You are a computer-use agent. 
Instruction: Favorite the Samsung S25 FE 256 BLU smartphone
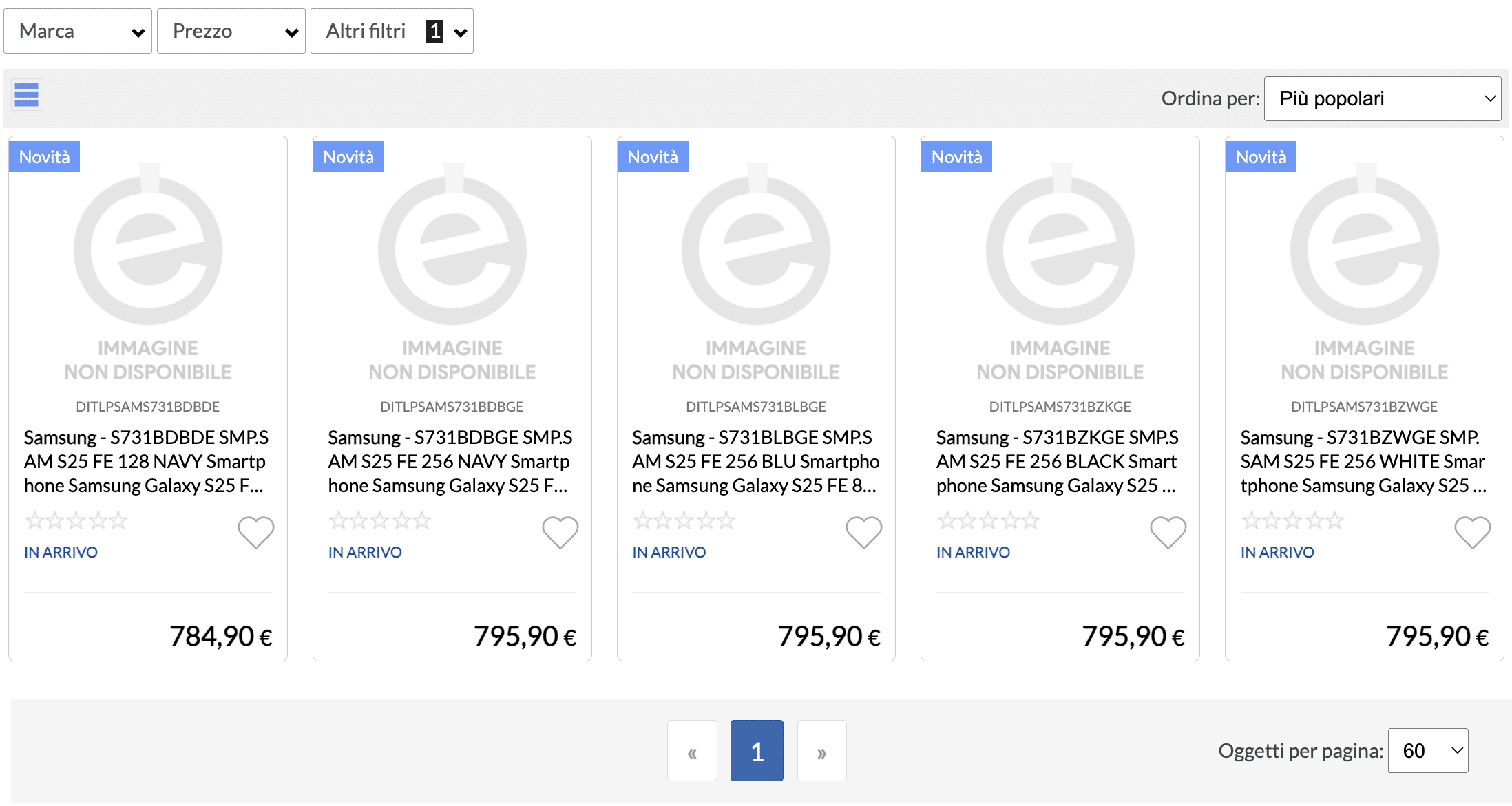pyautogui.click(x=864, y=532)
